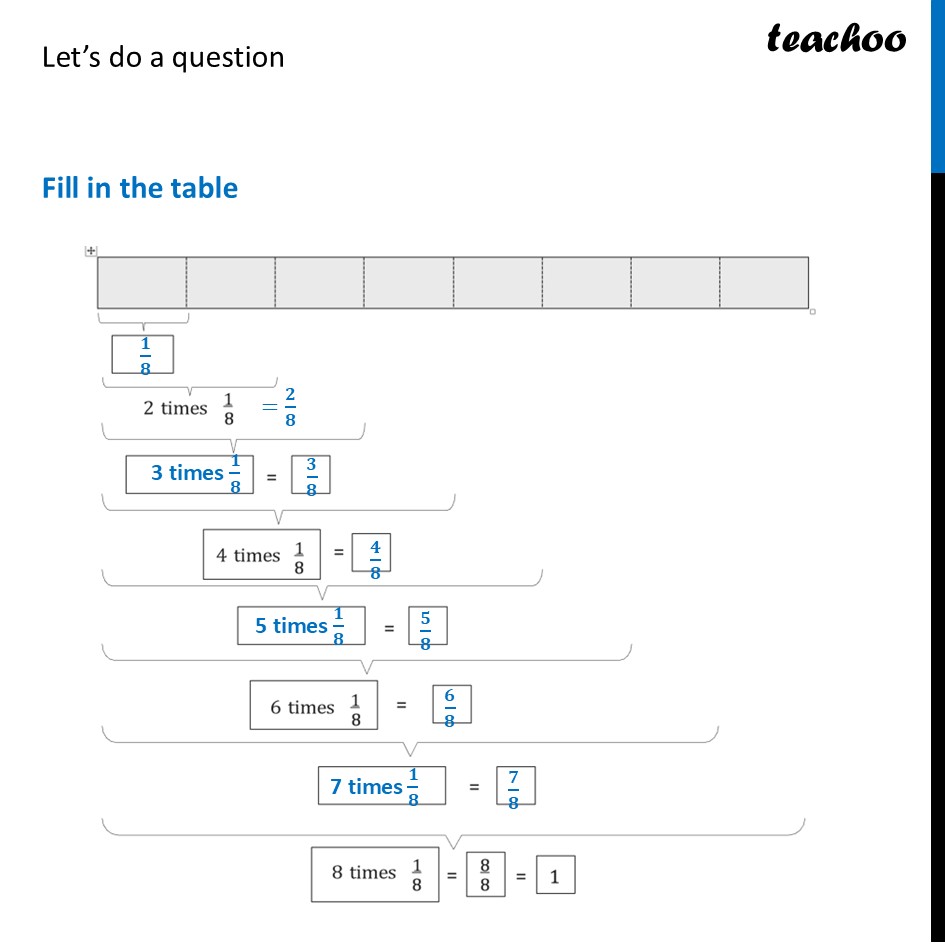This screenshot has height=945, width=945.
Task: Click the answer box showing 7/8
Action: (516, 785)
